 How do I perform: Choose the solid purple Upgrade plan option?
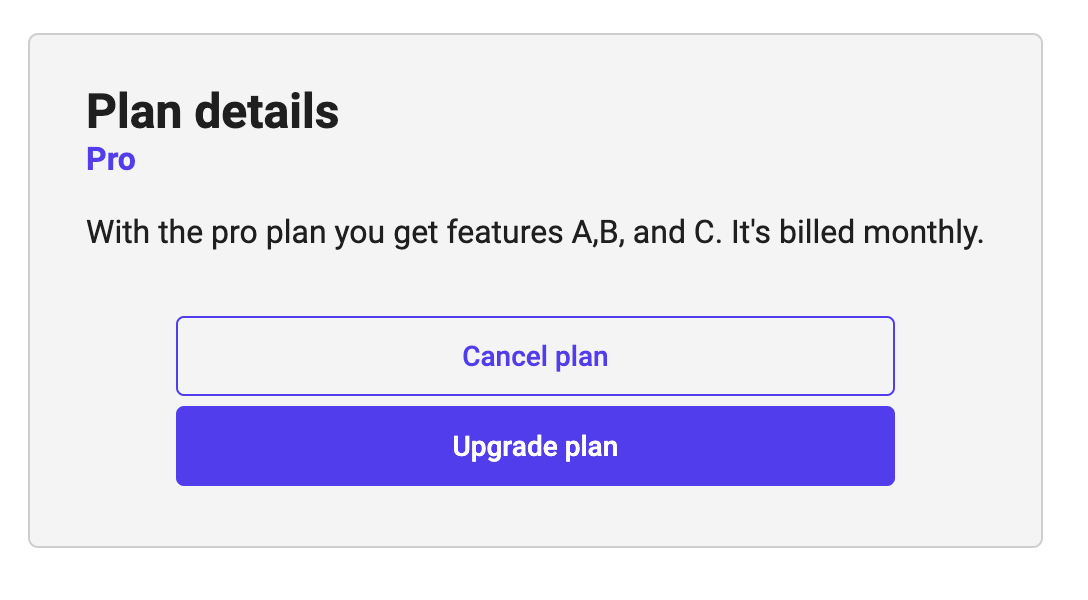535,446
